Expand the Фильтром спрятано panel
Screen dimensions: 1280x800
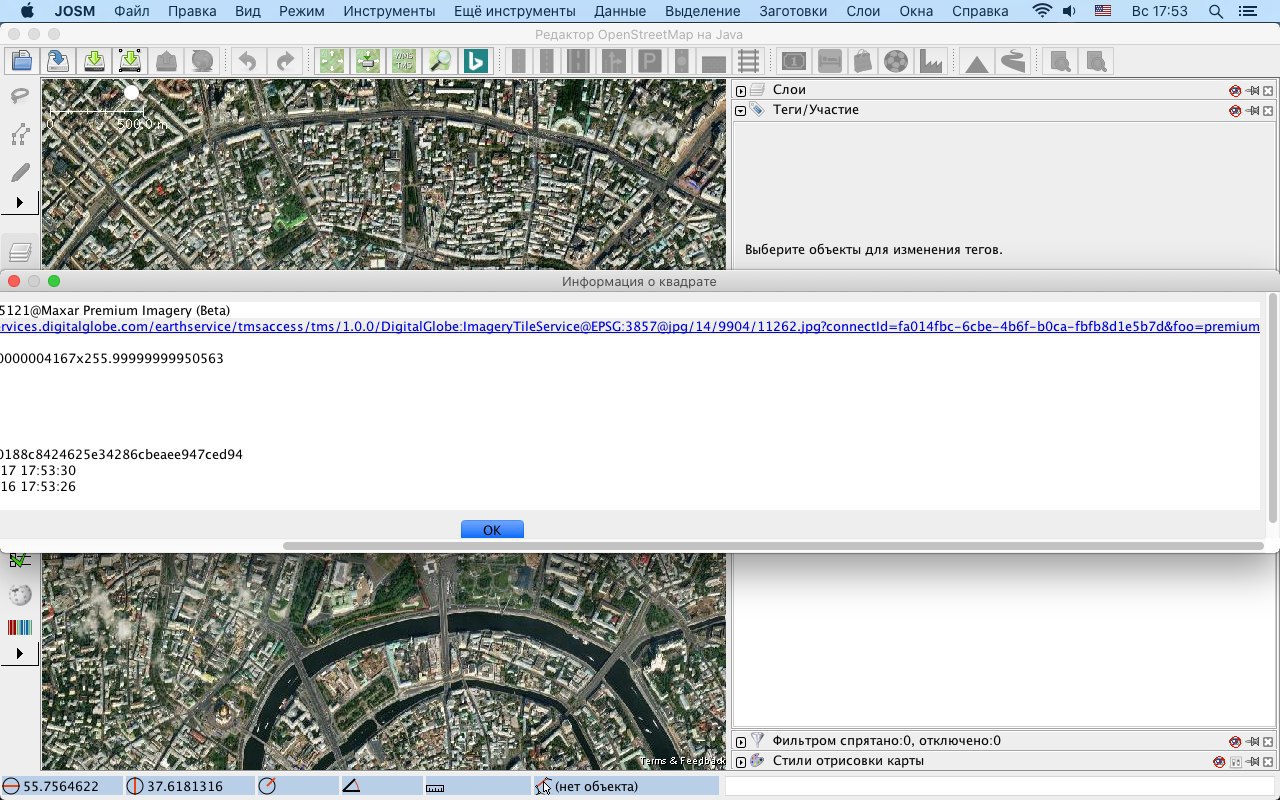[x=741, y=742]
